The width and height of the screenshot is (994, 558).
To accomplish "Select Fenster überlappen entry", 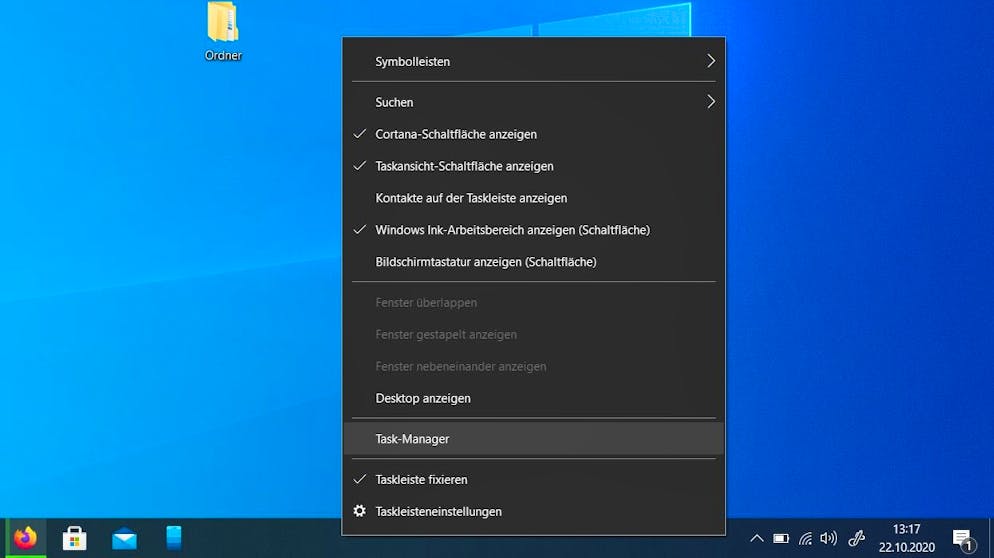I will tap(534, 302).
